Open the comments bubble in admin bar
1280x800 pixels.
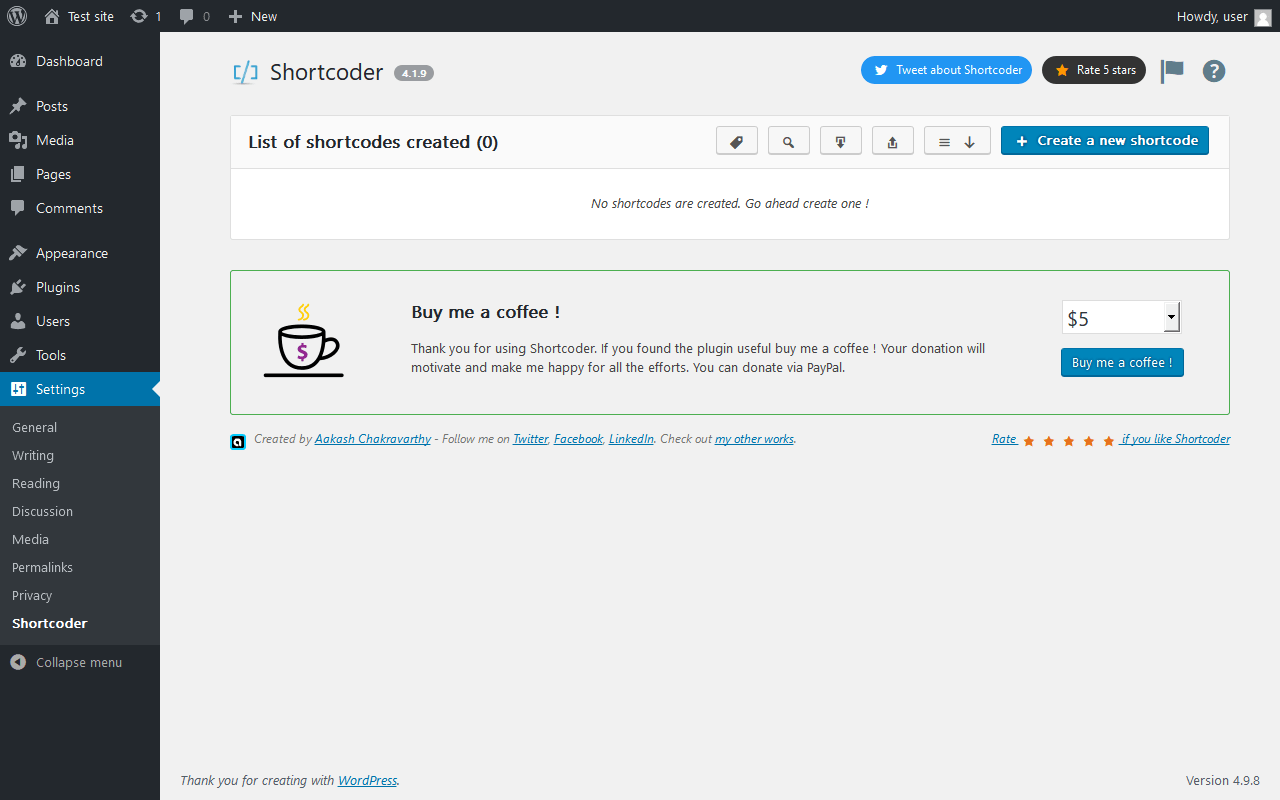coord(194,16)
